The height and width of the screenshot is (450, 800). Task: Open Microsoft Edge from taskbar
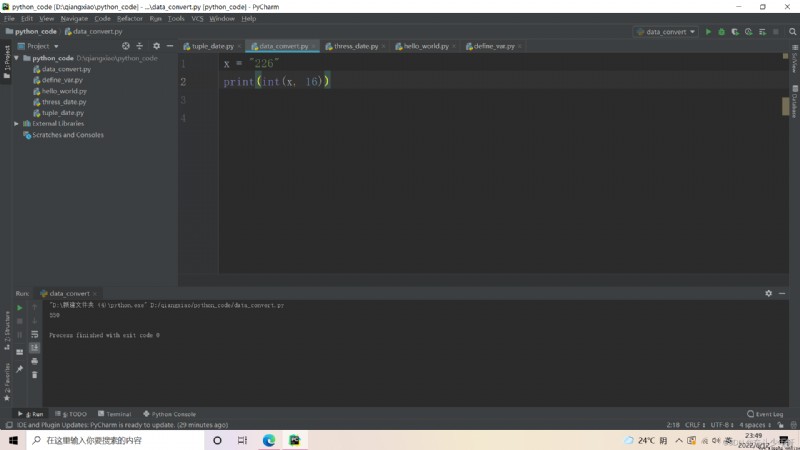coord(269,440)
